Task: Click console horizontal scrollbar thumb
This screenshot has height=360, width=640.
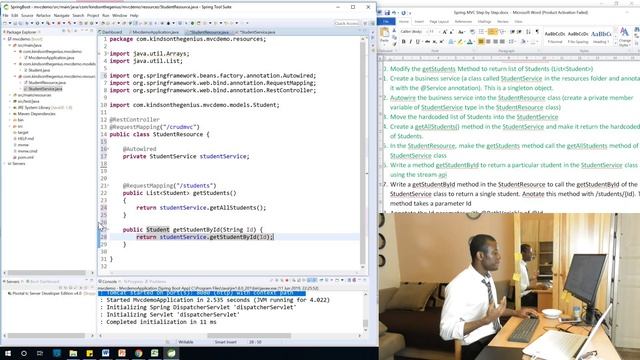Action: click(249, 336)
